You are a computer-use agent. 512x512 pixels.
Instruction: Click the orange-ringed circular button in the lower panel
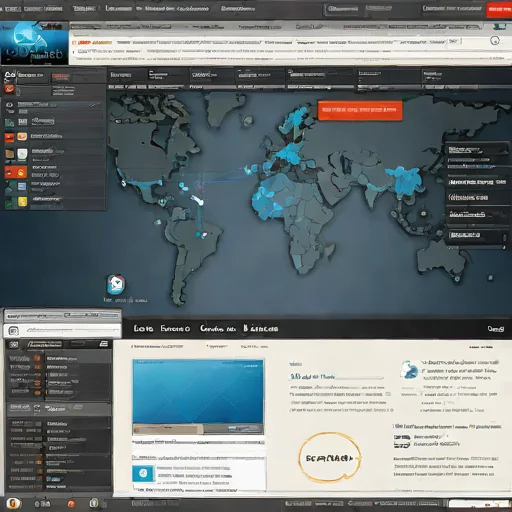329,458
